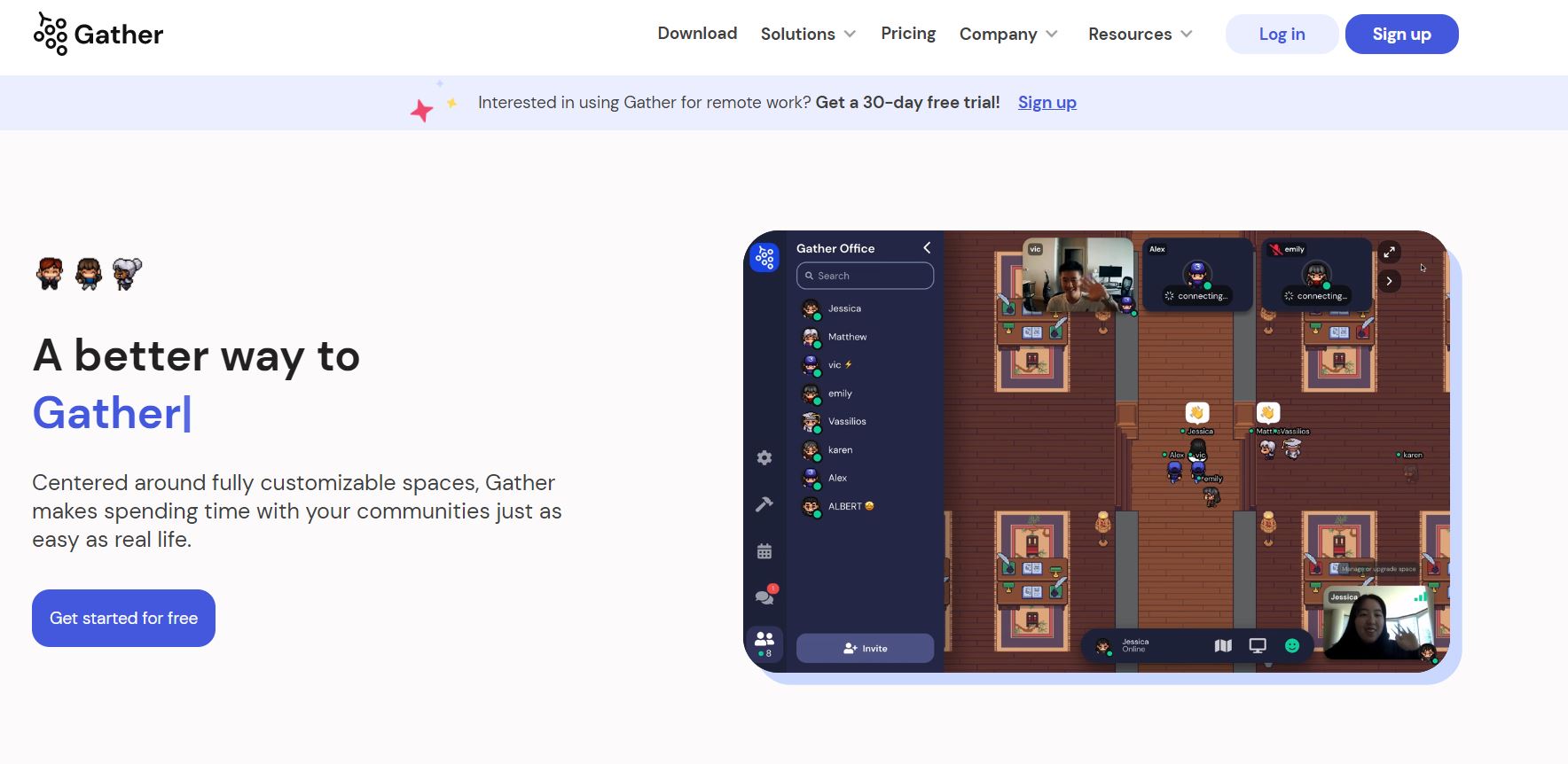Open the emoji smiley icon
1568x764 pixels.
click(1292, 646)
